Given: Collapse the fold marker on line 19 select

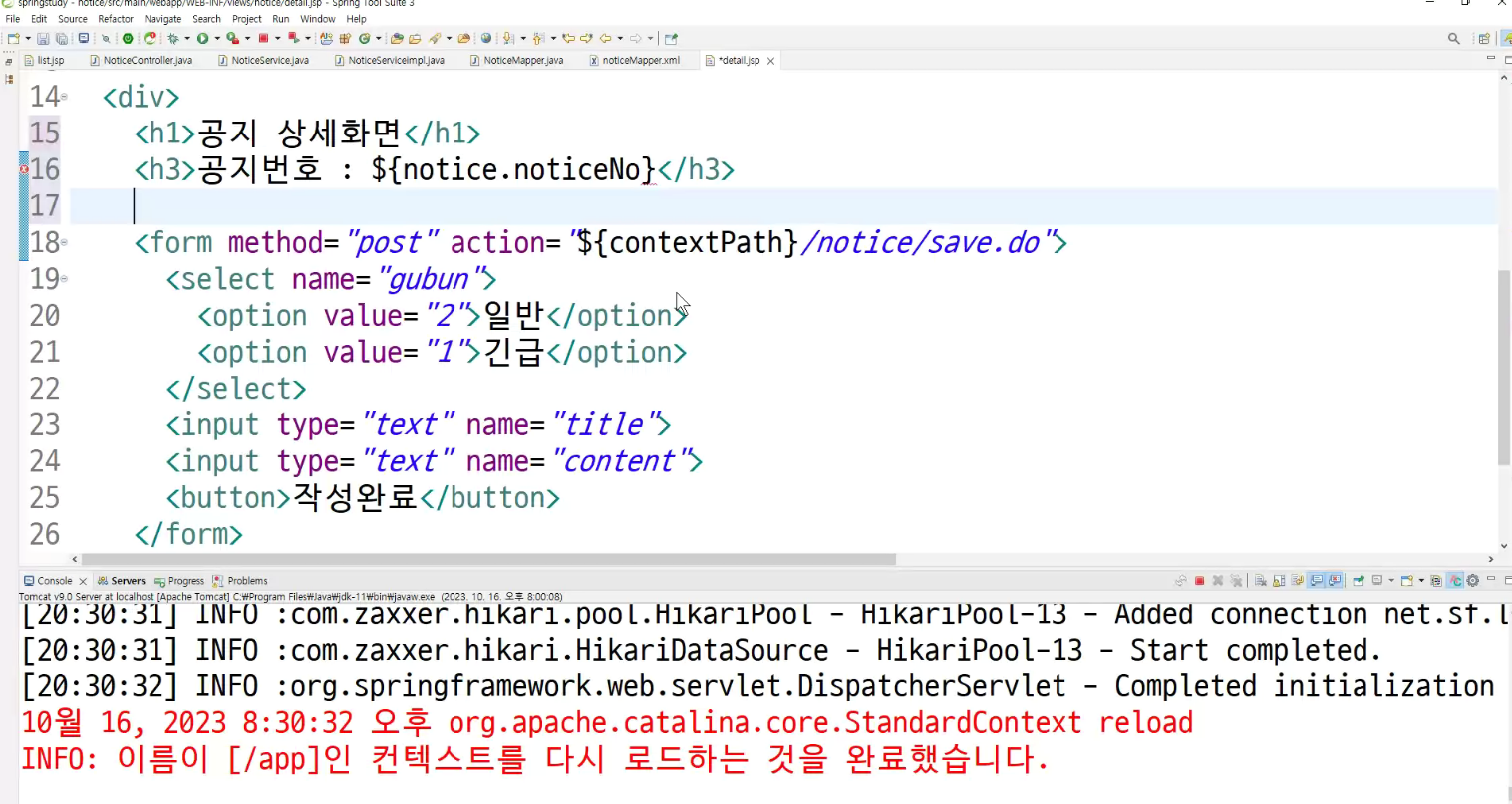Looking at the screenshot, I should point(65,279).
